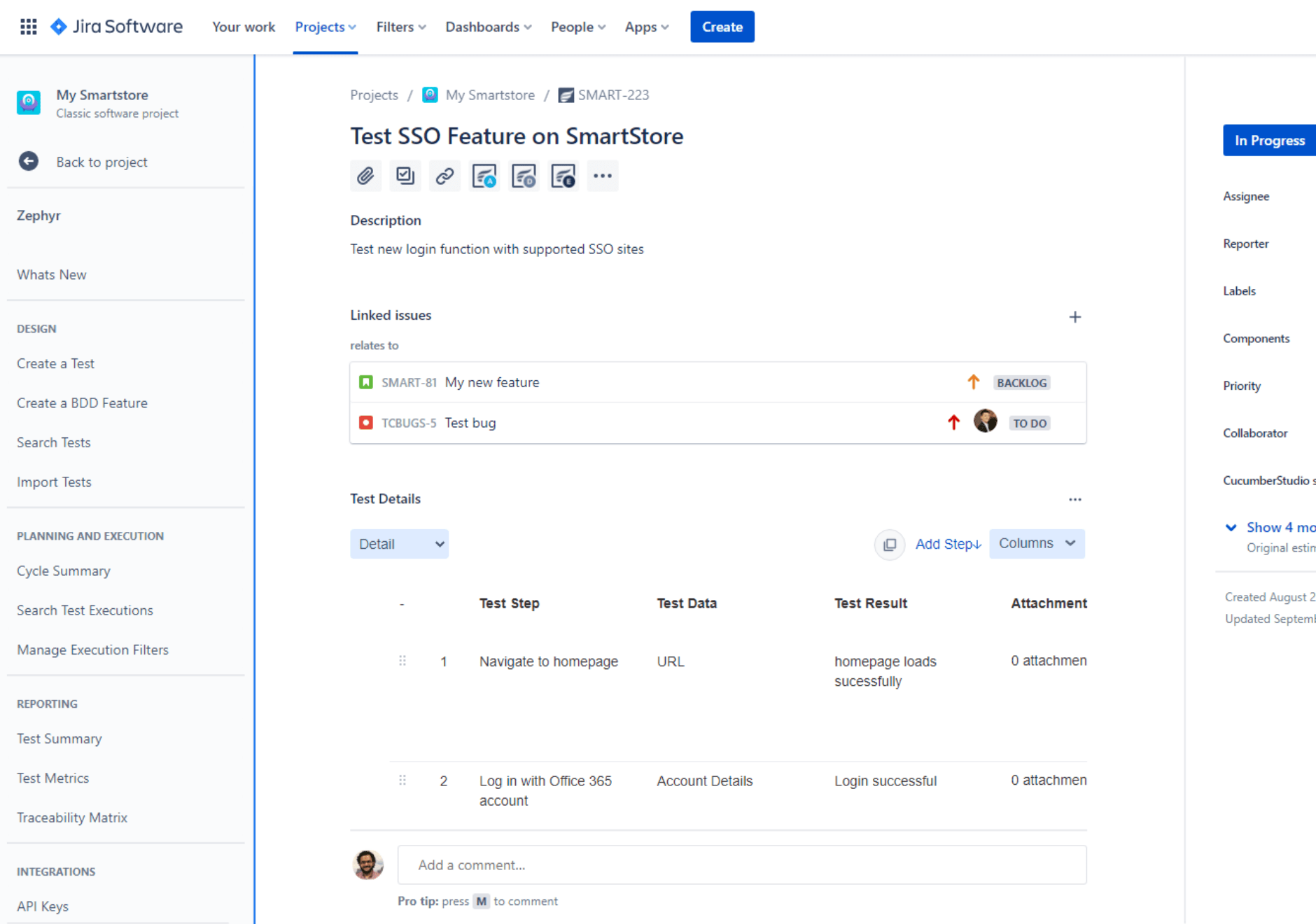Expand Show 4 more fields
Screen dimensions: 1316x924
click(1270, 527)
